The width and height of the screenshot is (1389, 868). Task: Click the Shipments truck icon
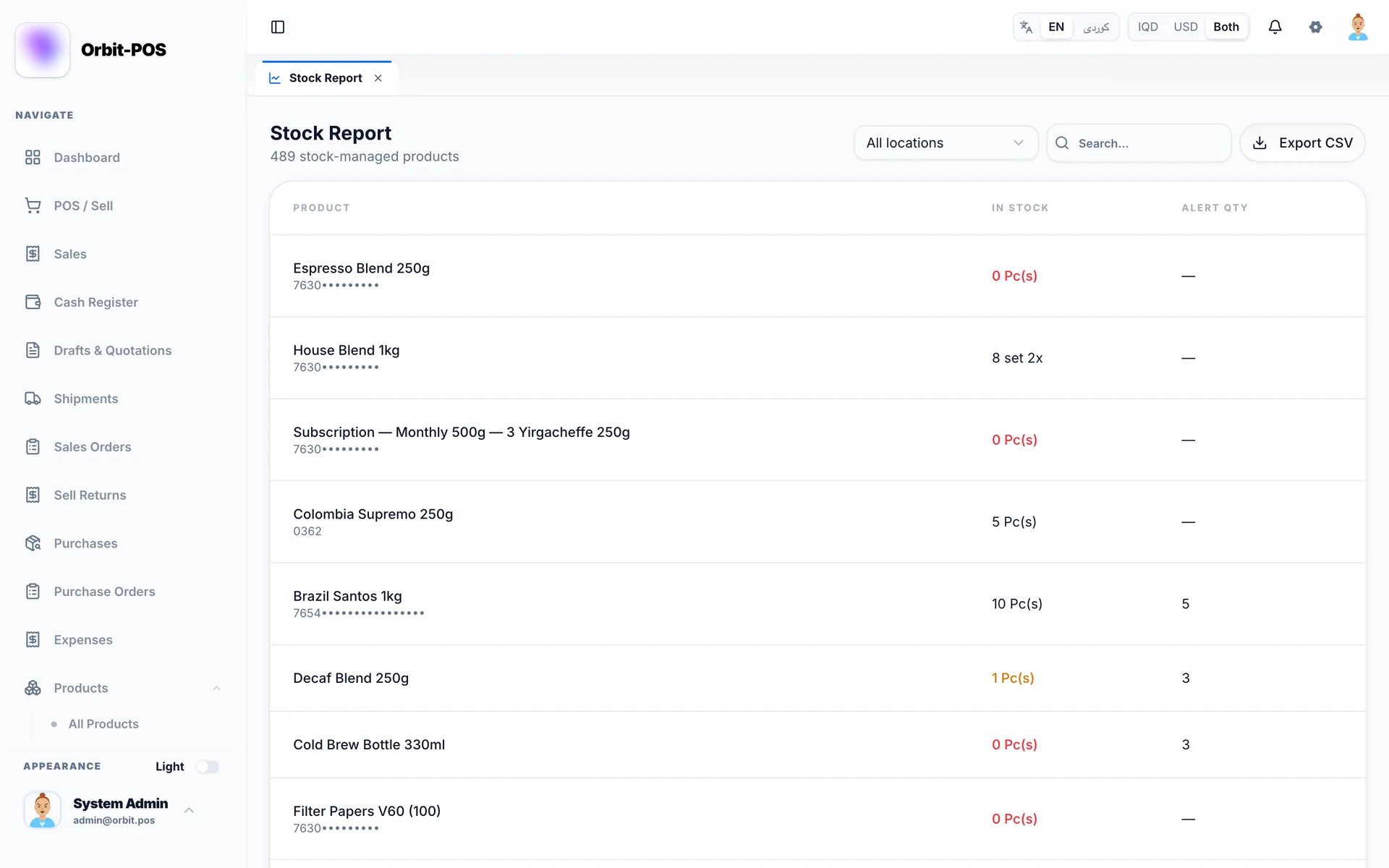click(33, 399)
